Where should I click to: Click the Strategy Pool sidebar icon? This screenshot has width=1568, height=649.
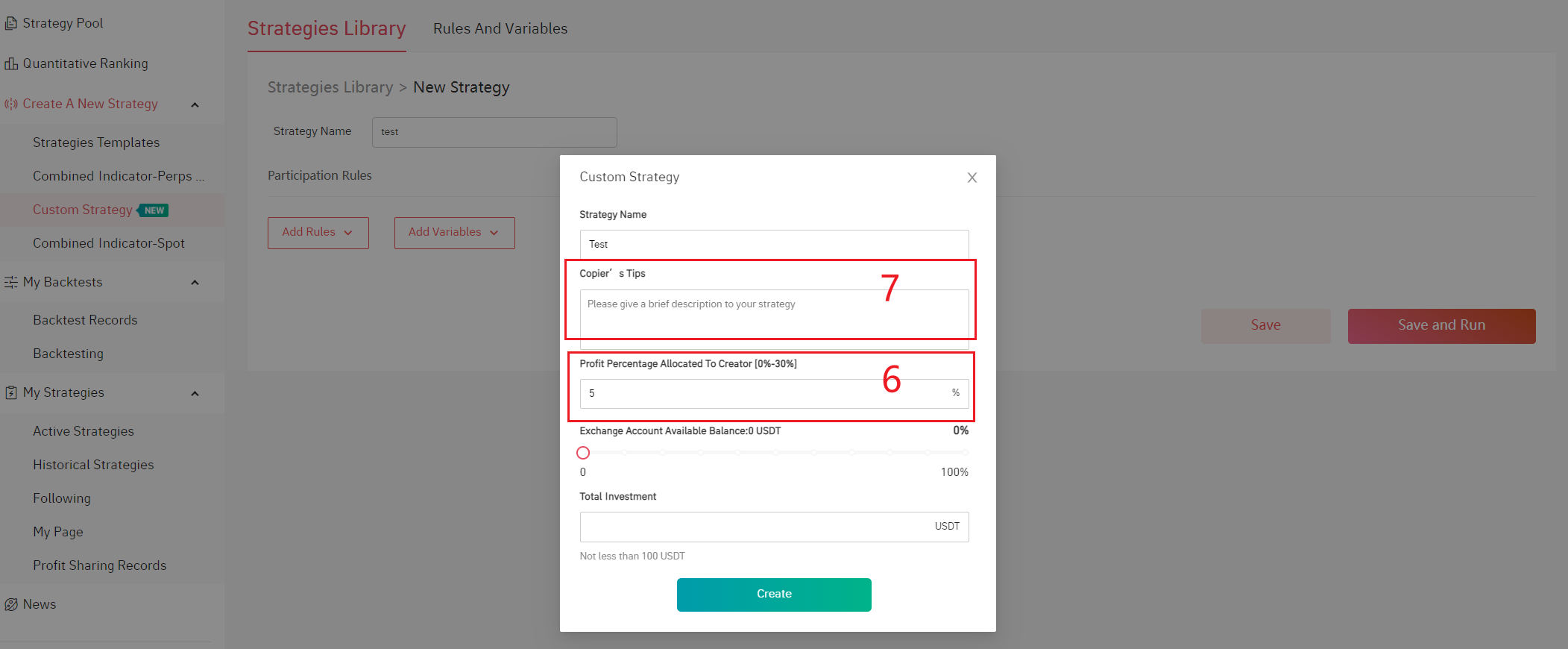click(10, 24)
